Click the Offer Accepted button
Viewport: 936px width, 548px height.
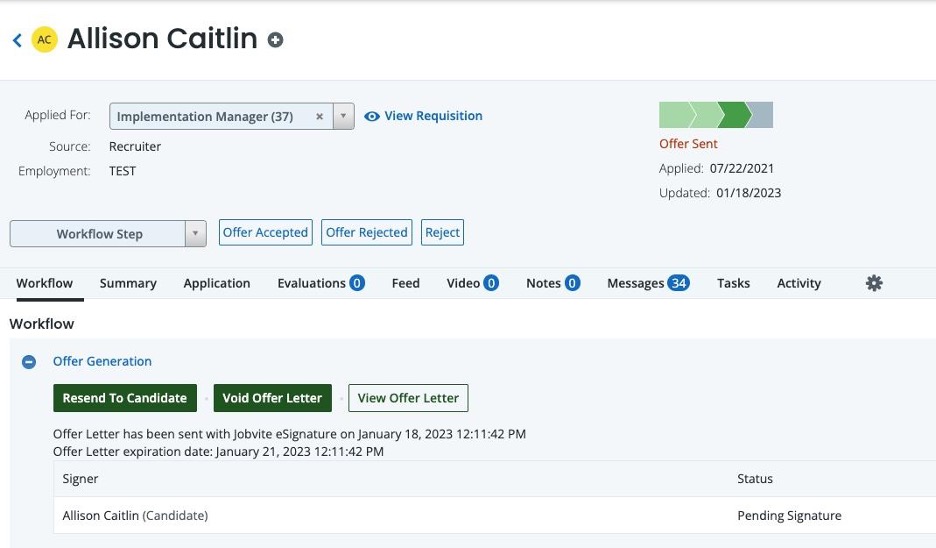point(265,233)
